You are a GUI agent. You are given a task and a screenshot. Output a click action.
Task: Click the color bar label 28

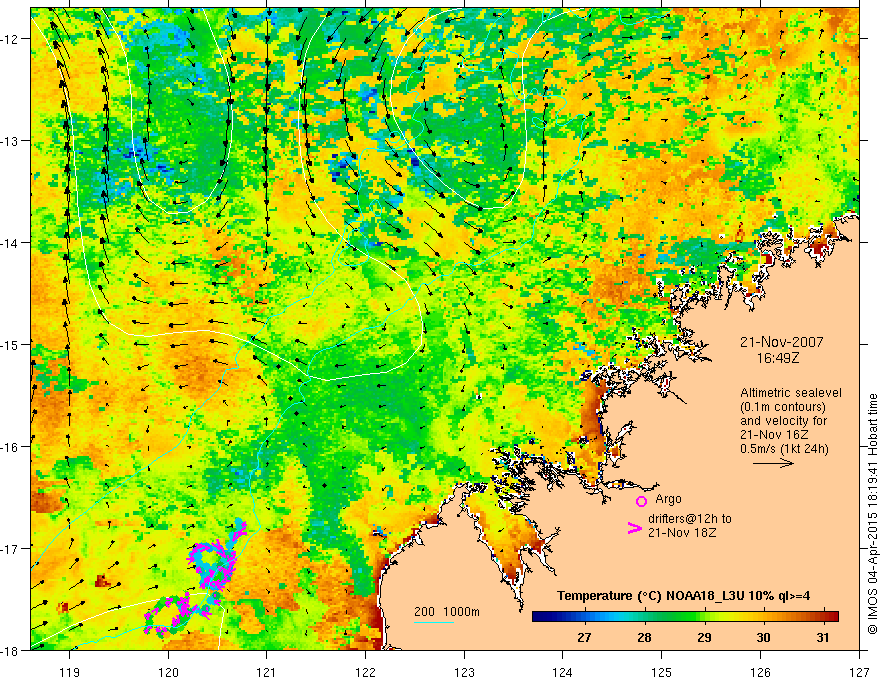644,637
